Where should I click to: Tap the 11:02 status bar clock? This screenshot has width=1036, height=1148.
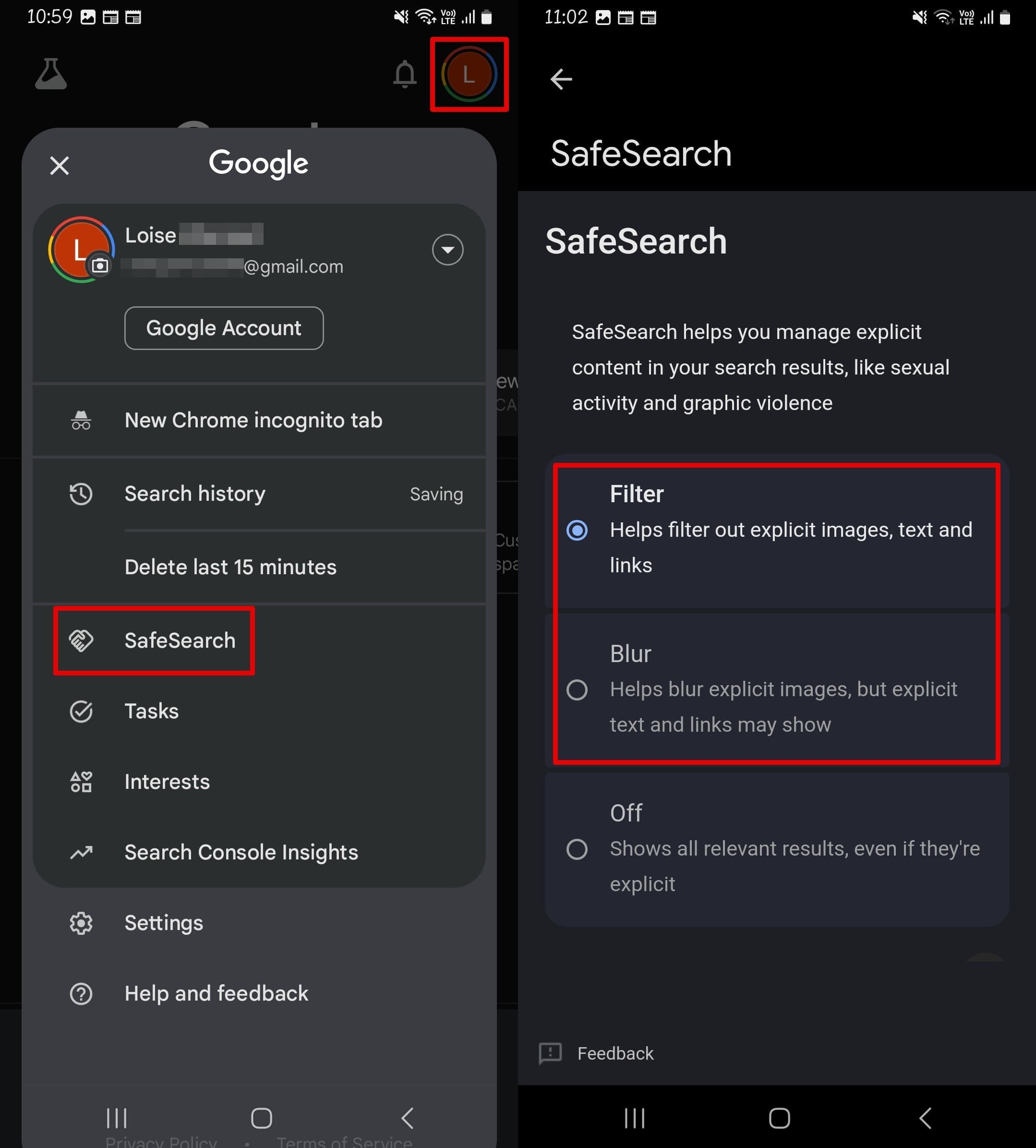click(566, 16)
